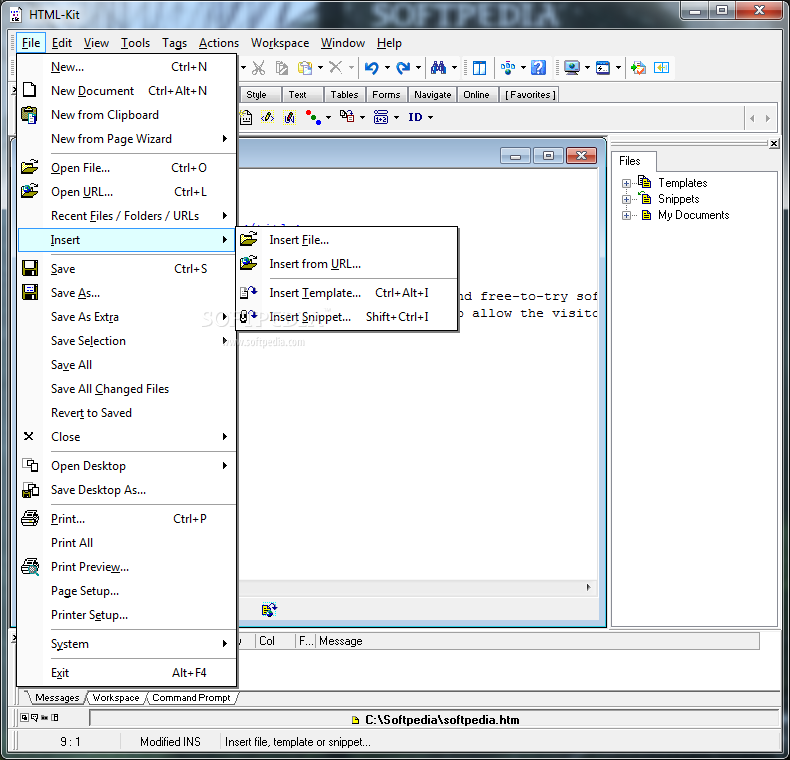
Task: Select Revert to Saved menu entry
Action: point(126,413)
